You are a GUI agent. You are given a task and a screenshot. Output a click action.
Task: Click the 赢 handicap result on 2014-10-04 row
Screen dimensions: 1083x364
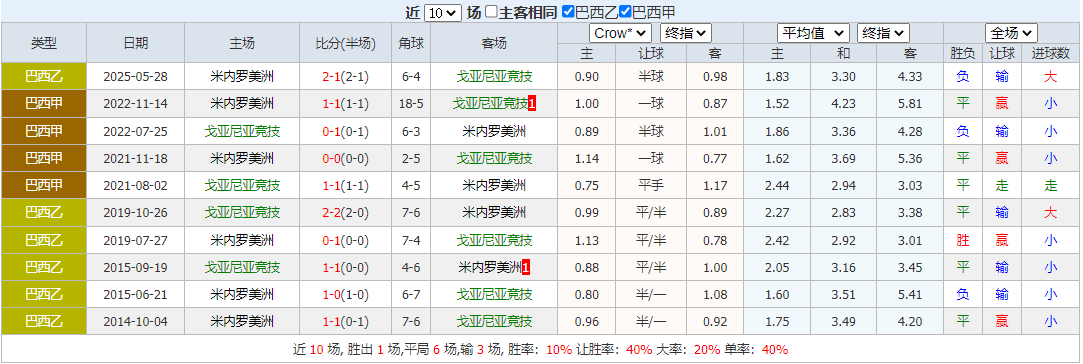pos(1001,321)
